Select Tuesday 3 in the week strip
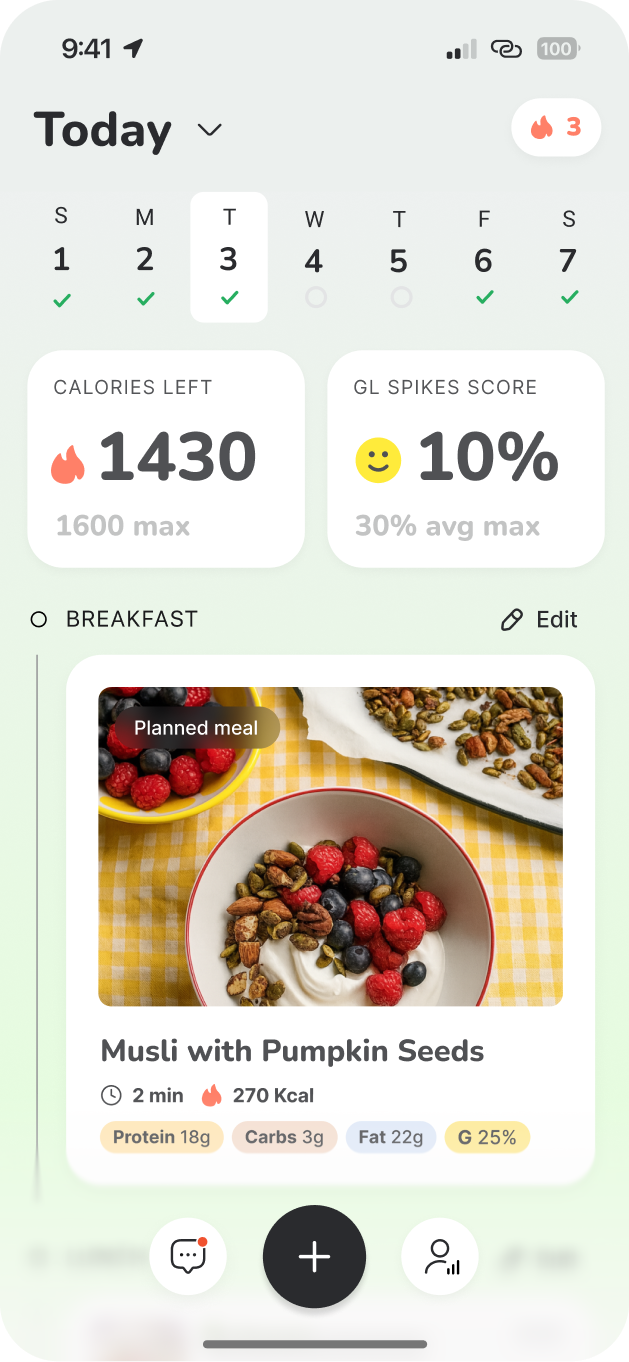Screen dimensions: 629x1362 [x=229, y=255]
